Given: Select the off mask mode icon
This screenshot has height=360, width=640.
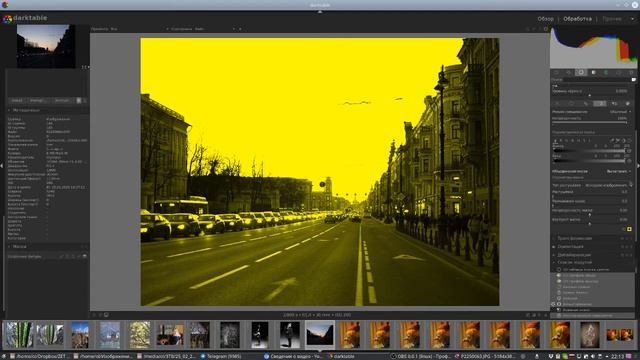Looking at the screenshot, I should click(x=556, y=104).
